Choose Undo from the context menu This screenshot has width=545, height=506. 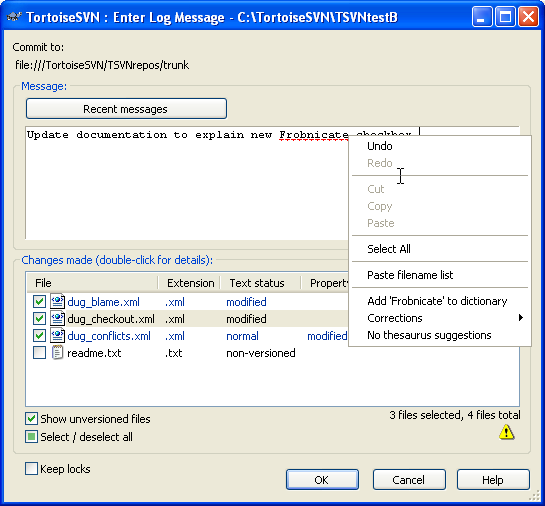[440, 146]
